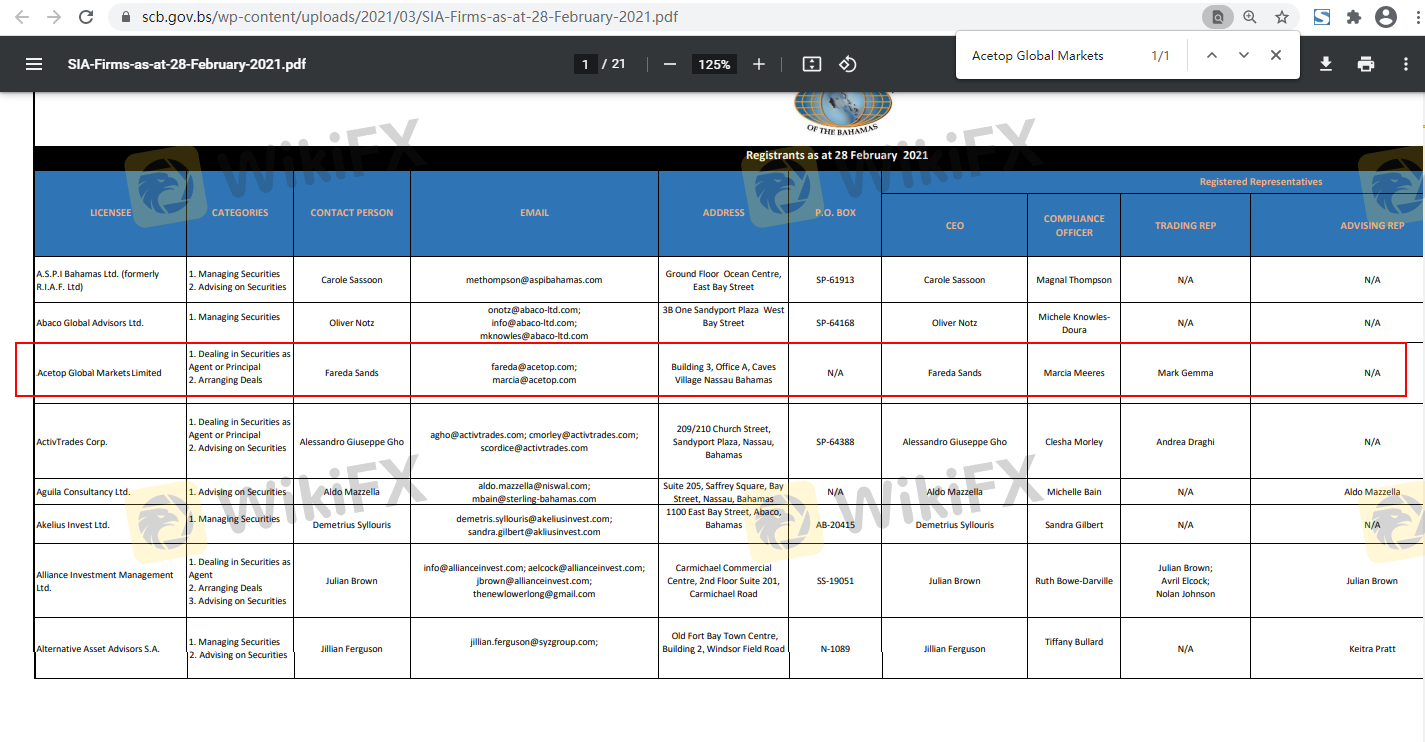Click P.O. box SS-19051
This screenshot has width=1425, height=742.
[x=835, y=581]
